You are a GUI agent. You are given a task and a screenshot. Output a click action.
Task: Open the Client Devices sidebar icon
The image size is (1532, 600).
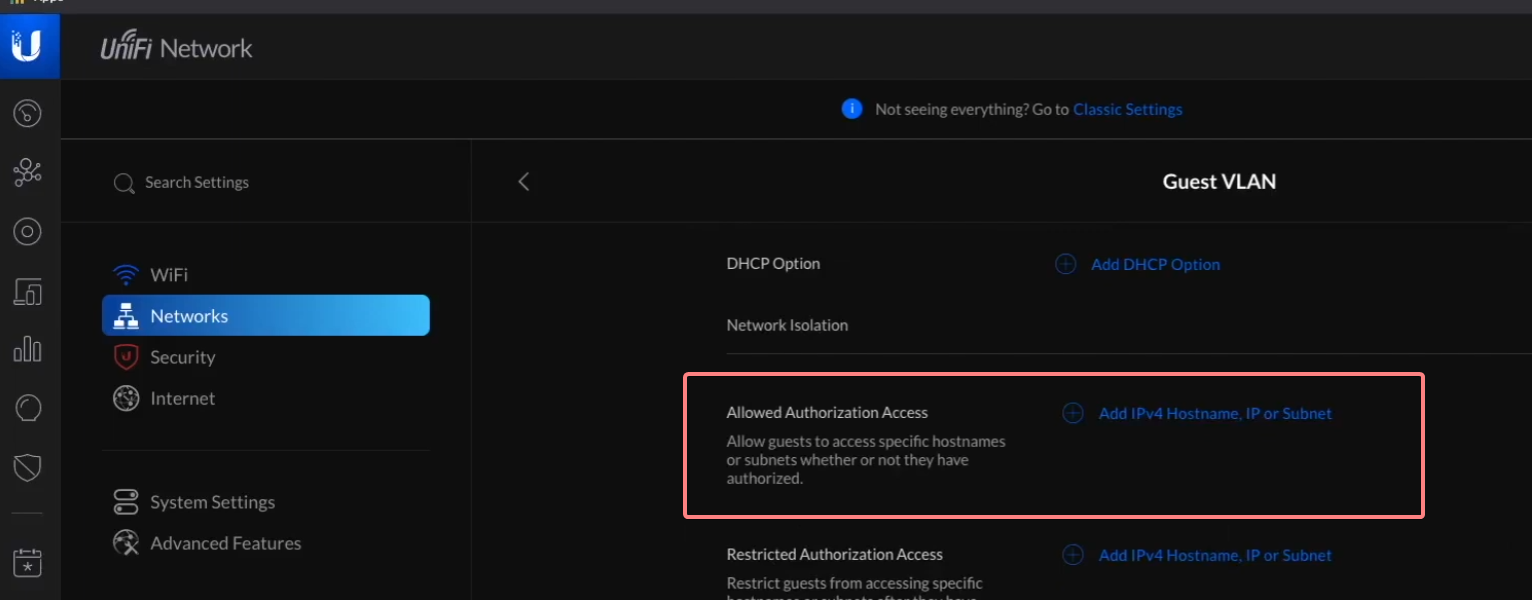click(x=27, y=292)
